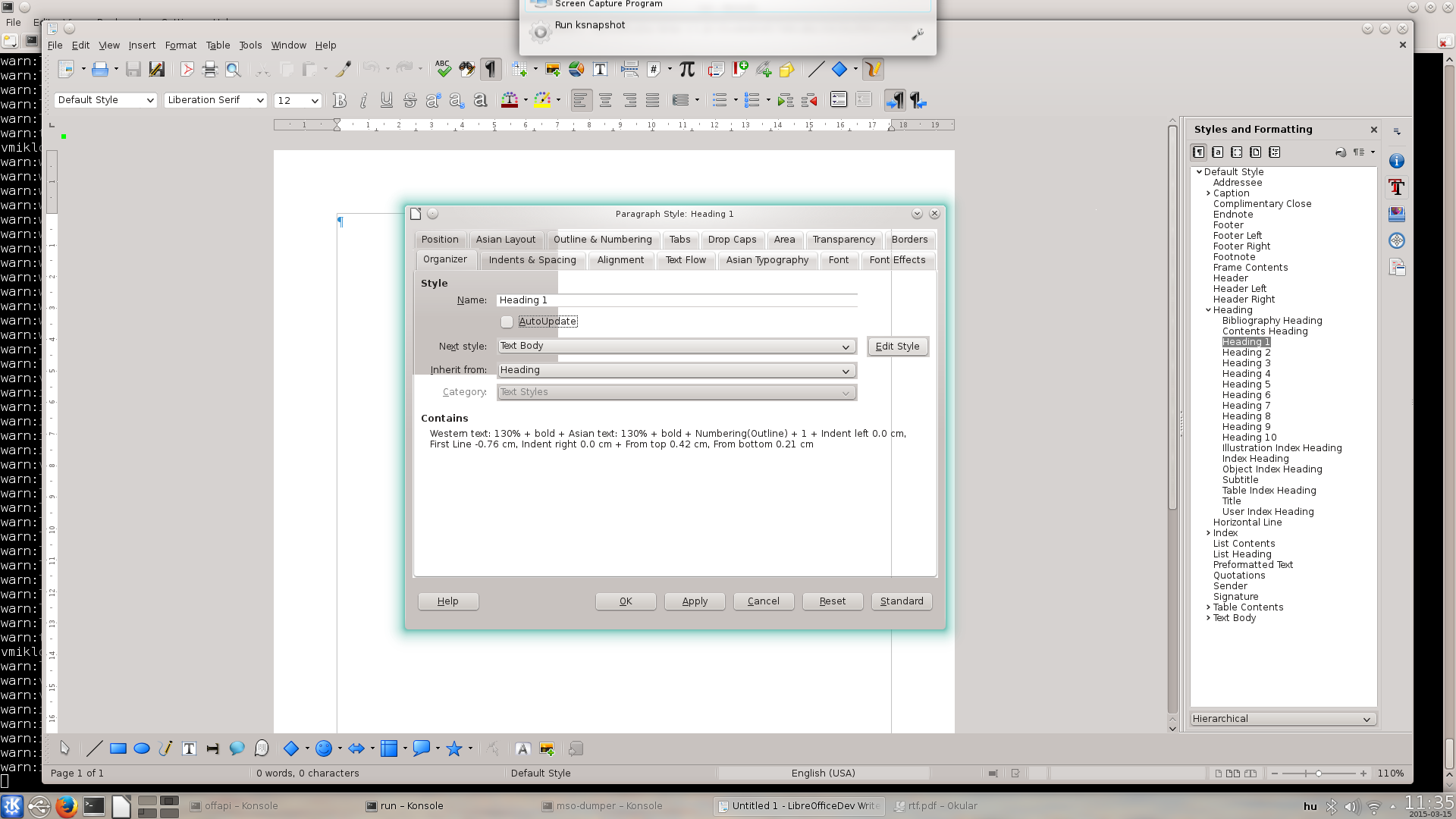Set Center Horizontally paragraph alignment
1456x819 pixels.
click(605, 100)
